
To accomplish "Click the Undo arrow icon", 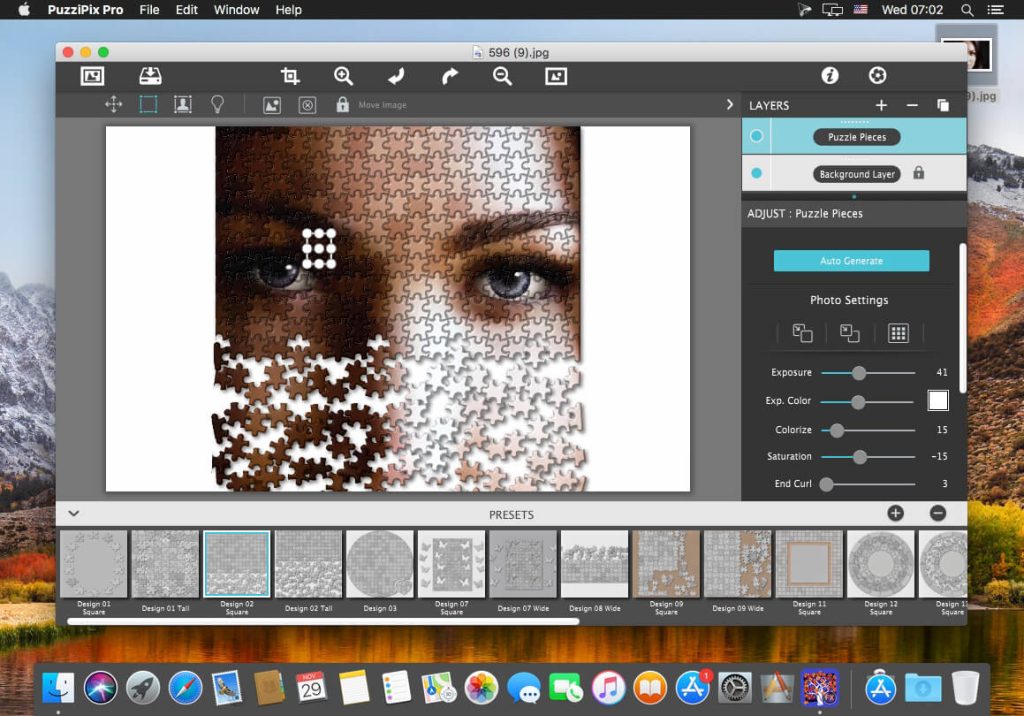I will point(395,75).
